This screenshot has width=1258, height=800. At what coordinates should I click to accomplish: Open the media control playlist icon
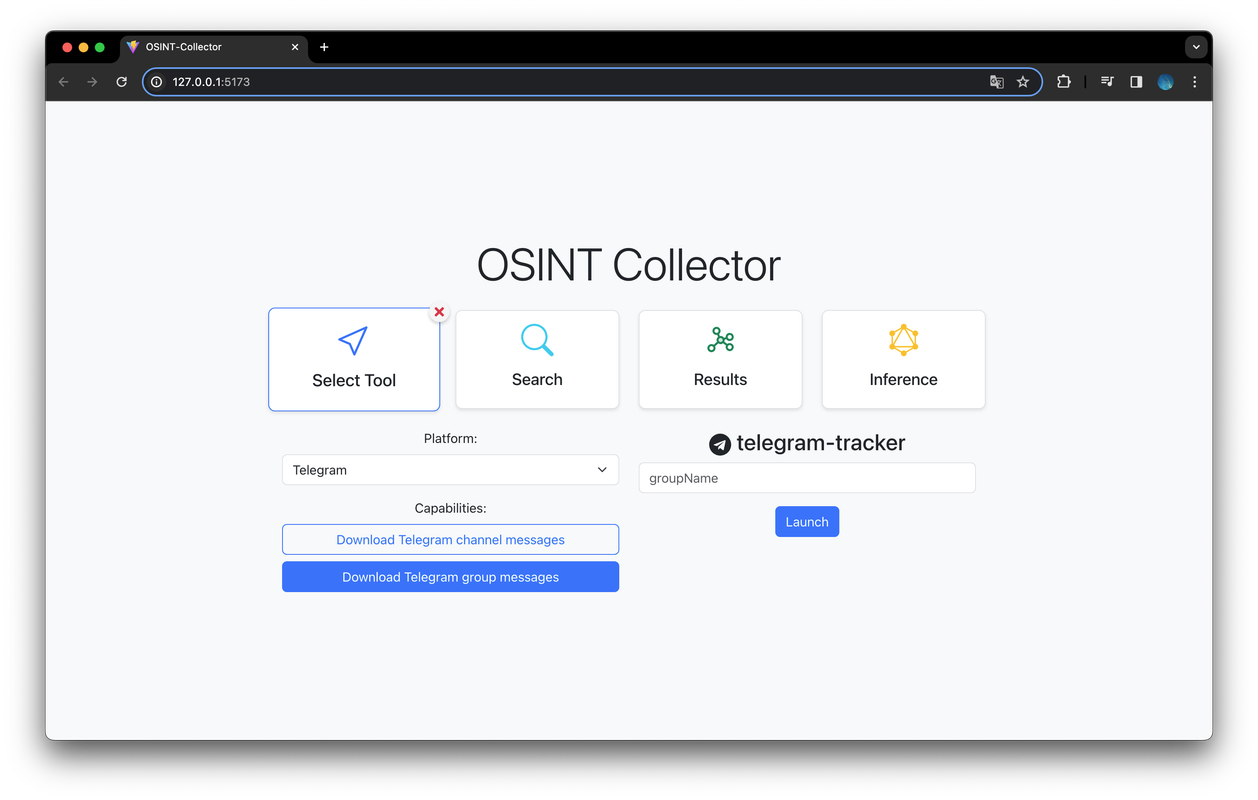point(1107,82)
